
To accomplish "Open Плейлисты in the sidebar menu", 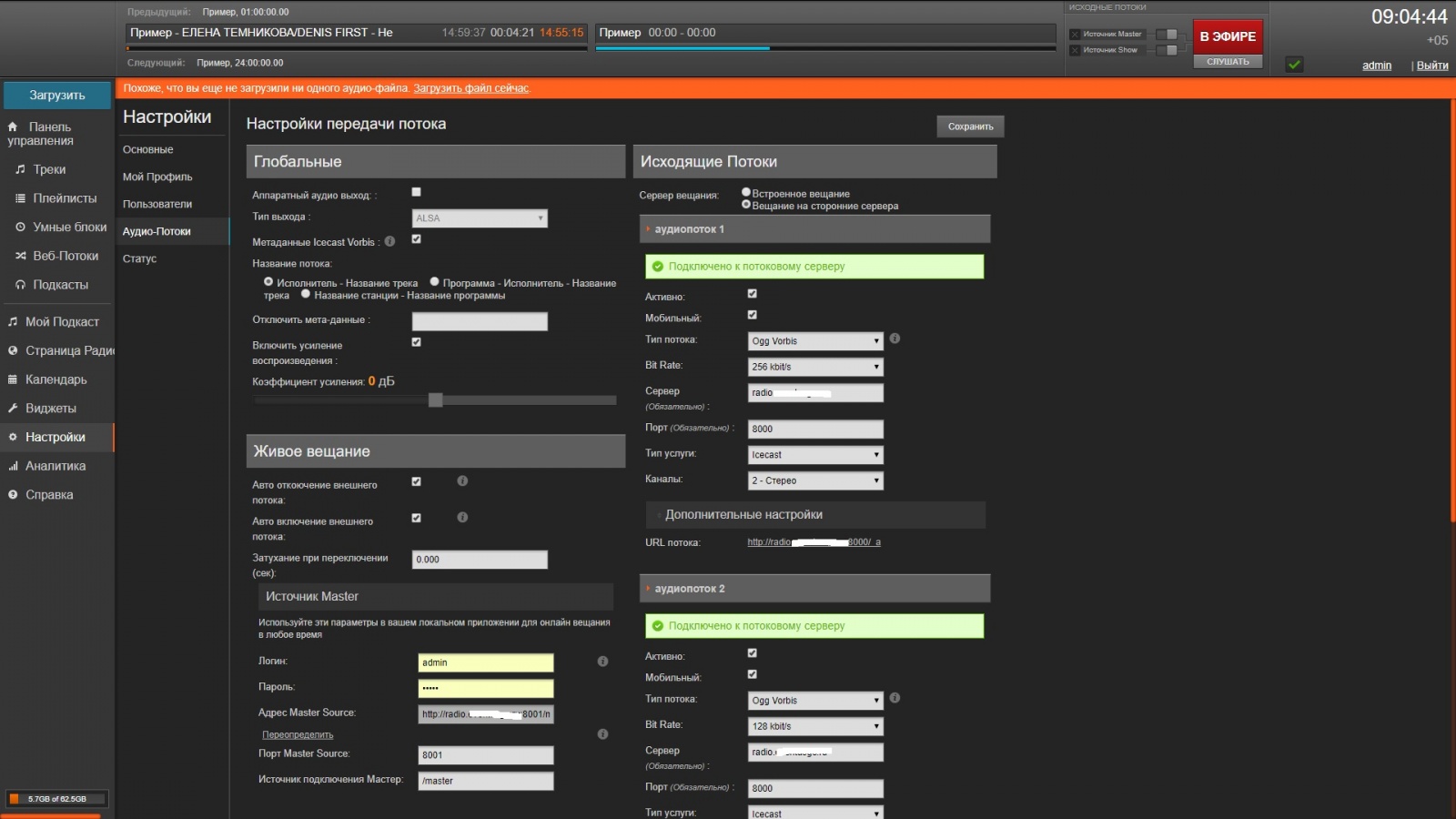I will (x=65, y=198).
